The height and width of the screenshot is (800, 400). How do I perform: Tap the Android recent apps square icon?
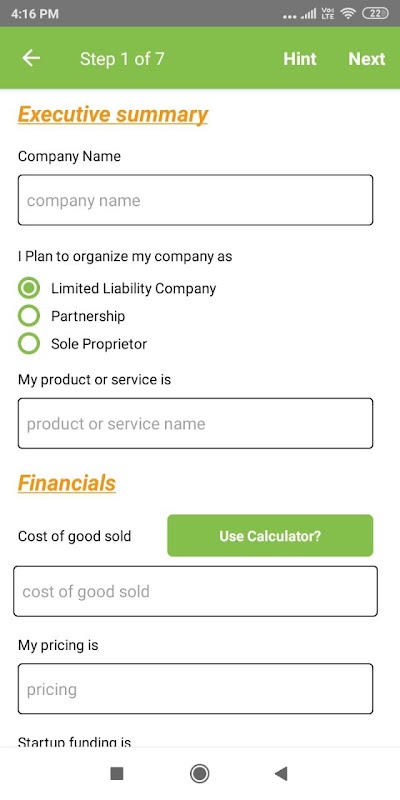click(117, 773)
